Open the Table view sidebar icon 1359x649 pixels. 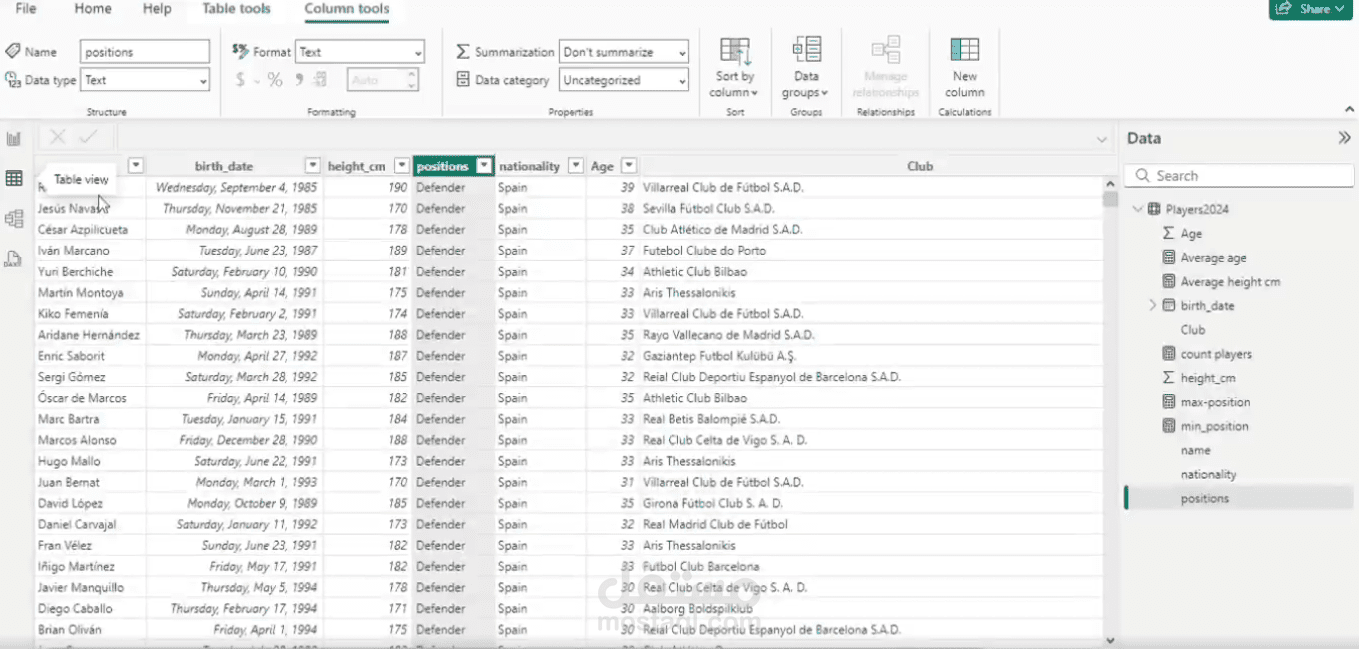[x=14, y=179]
